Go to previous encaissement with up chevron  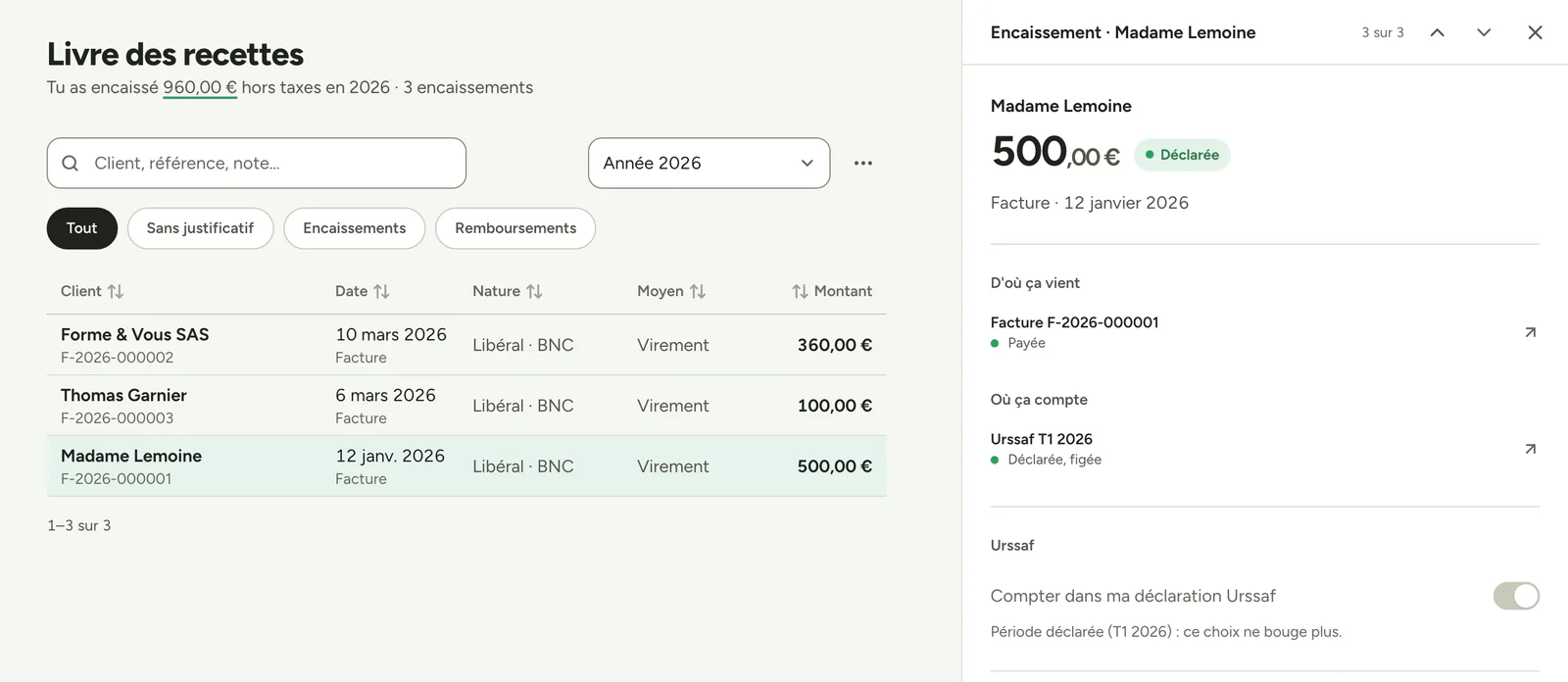pyautogui.click(x=1438, y=32)
